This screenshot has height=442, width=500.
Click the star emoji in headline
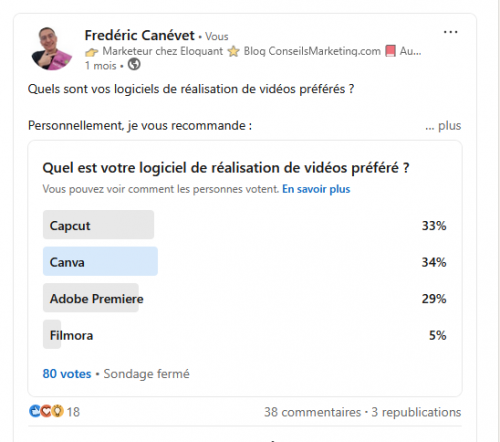click(233, 51)
